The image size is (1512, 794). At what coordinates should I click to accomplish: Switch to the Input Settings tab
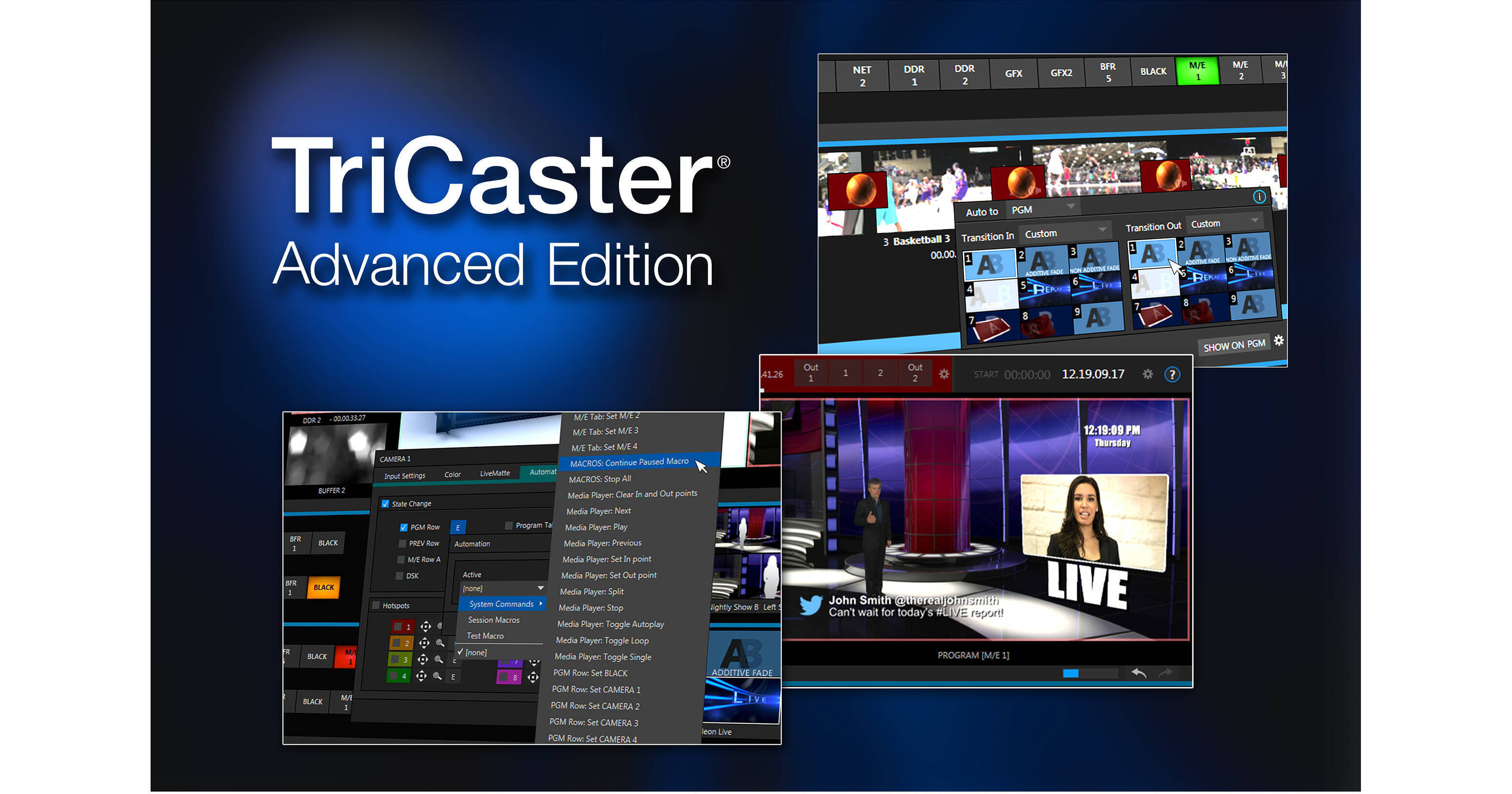pos(404,476)
